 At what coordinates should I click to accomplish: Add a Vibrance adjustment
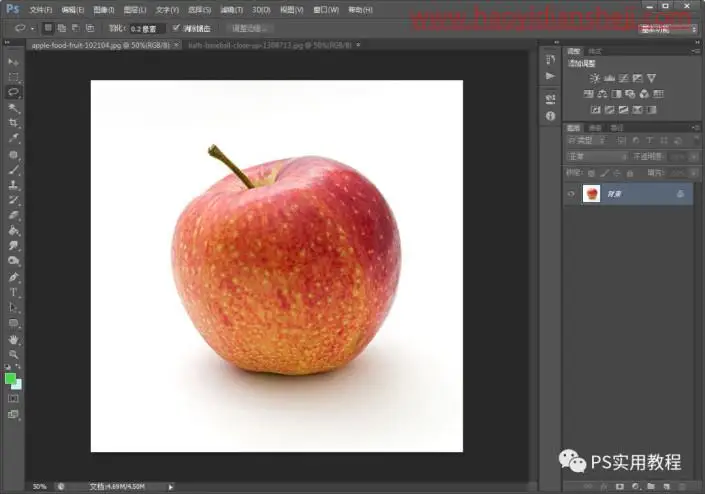pyautogui.click(x=651, y=78)
